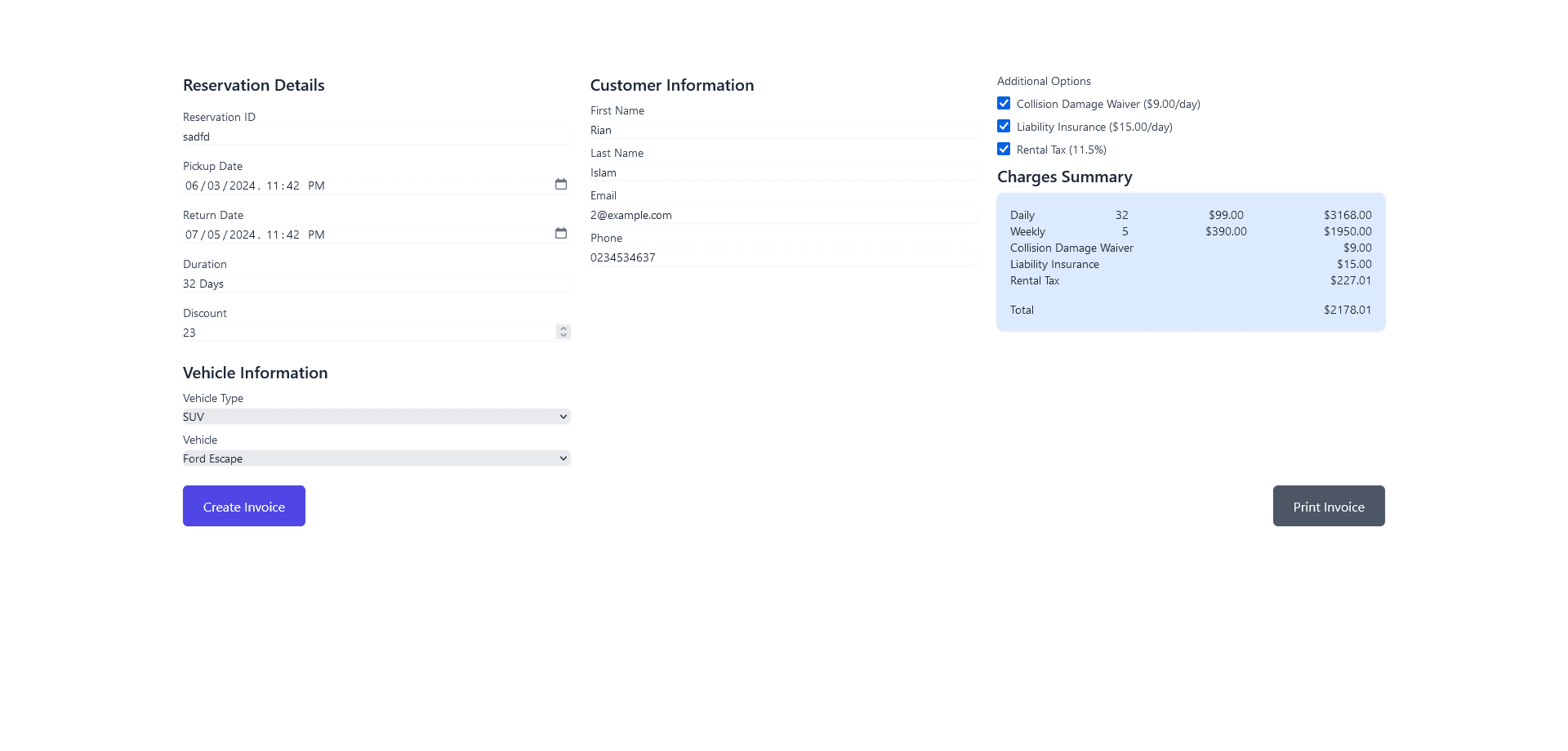Select the Phone number input field
This screenshot has width=1568, height=751.
click(784, 257)
